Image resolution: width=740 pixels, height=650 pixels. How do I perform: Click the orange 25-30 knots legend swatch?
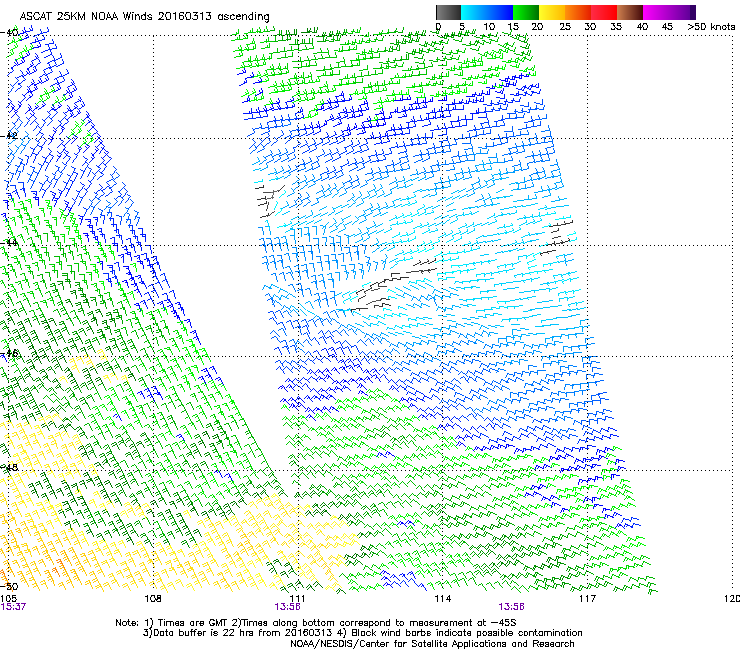(x=578, y=12)
